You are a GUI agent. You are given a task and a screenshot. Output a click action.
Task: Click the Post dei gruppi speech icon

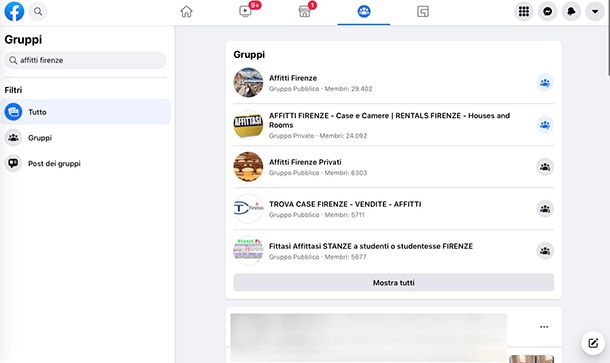point(13,163)
